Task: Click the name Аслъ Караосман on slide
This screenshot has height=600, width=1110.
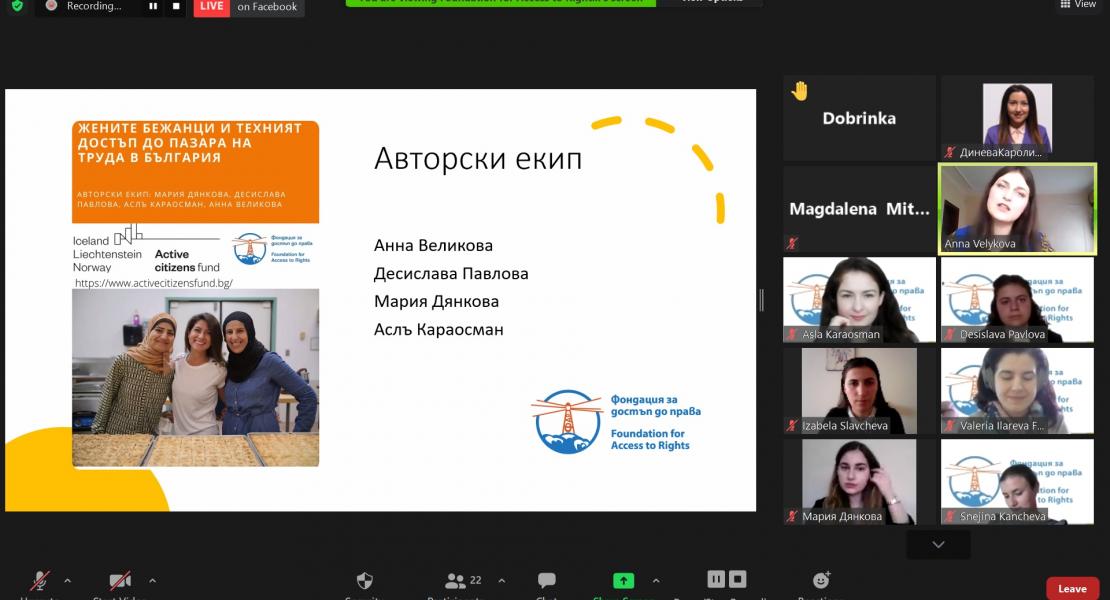Action: click(438, 330)
